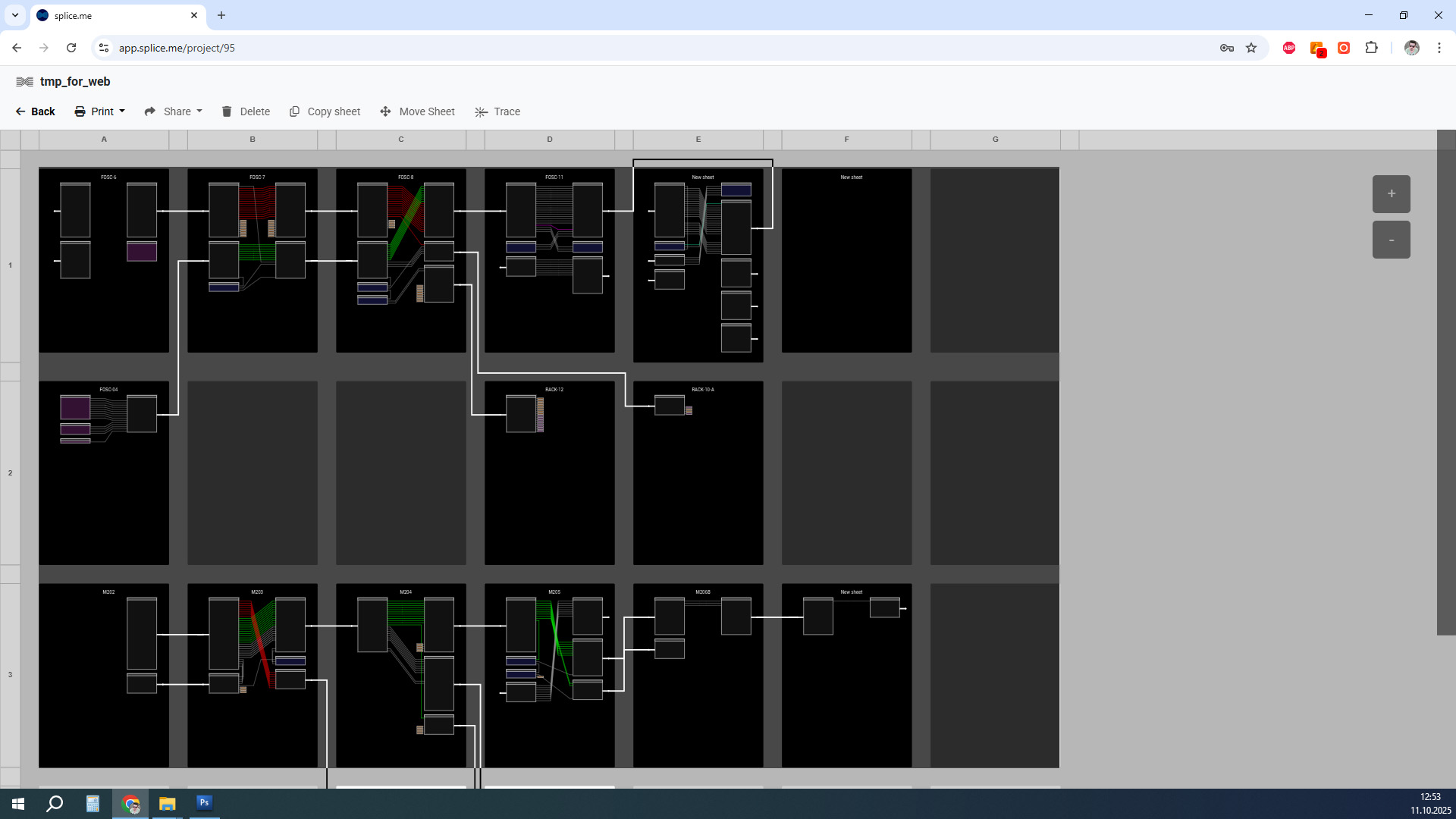Click the browser address bar
The image size is (1456, 819).
(x=660, y=48)
